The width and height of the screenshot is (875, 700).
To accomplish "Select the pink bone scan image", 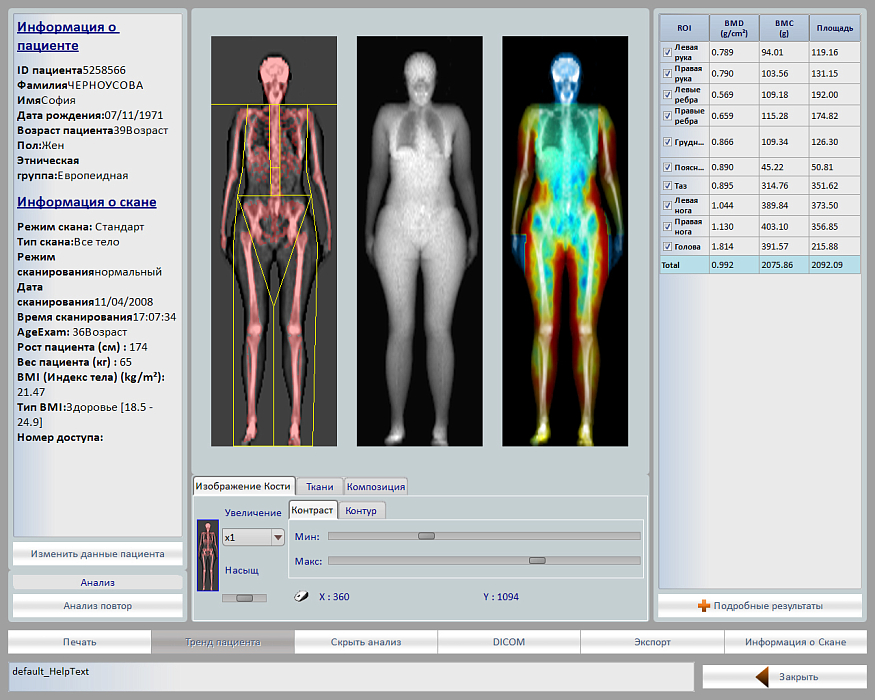I will (274, 241).
